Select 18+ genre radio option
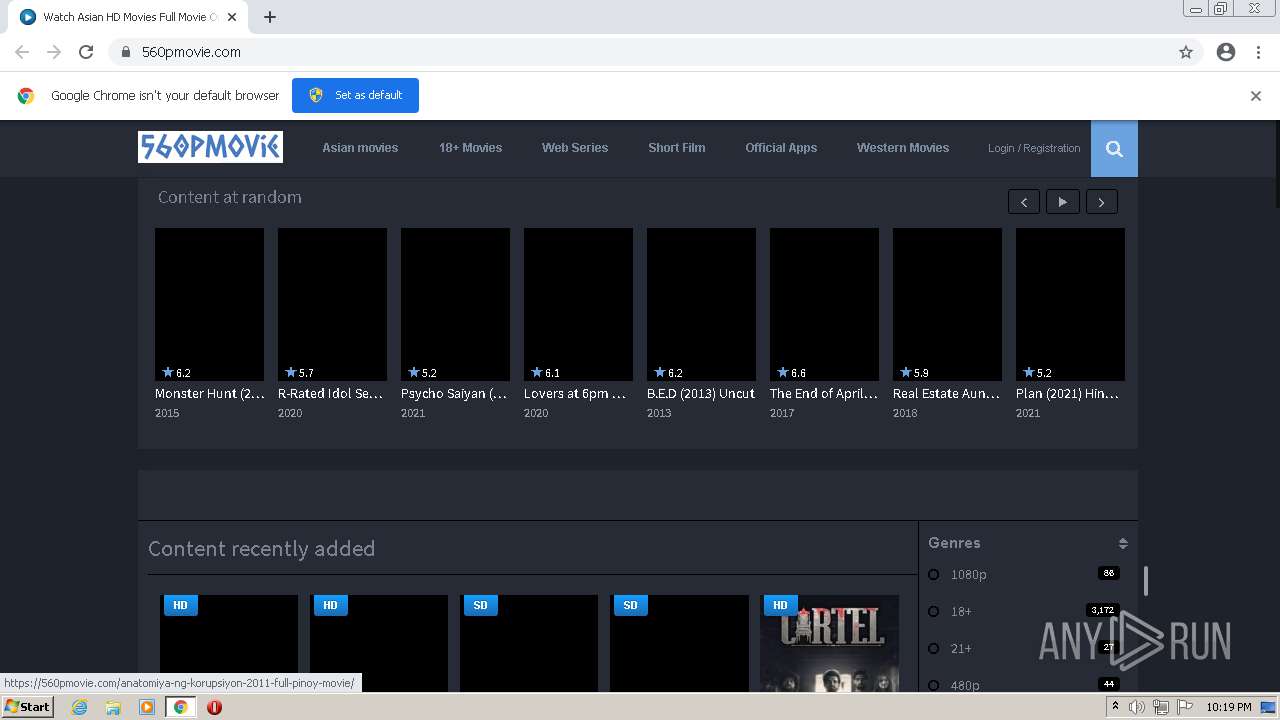The width and height of the screenshot is (1280, 720). tap(934, 612)
